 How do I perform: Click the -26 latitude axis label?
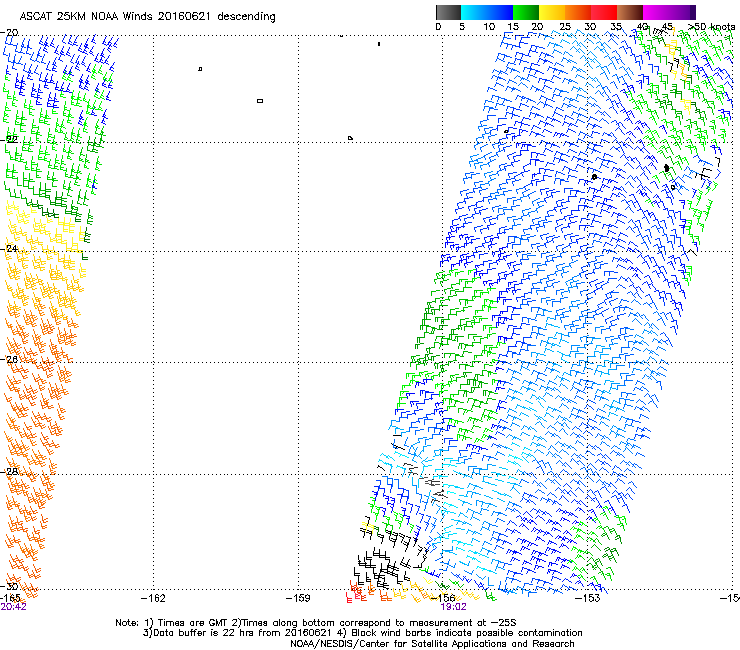[9, 360]
